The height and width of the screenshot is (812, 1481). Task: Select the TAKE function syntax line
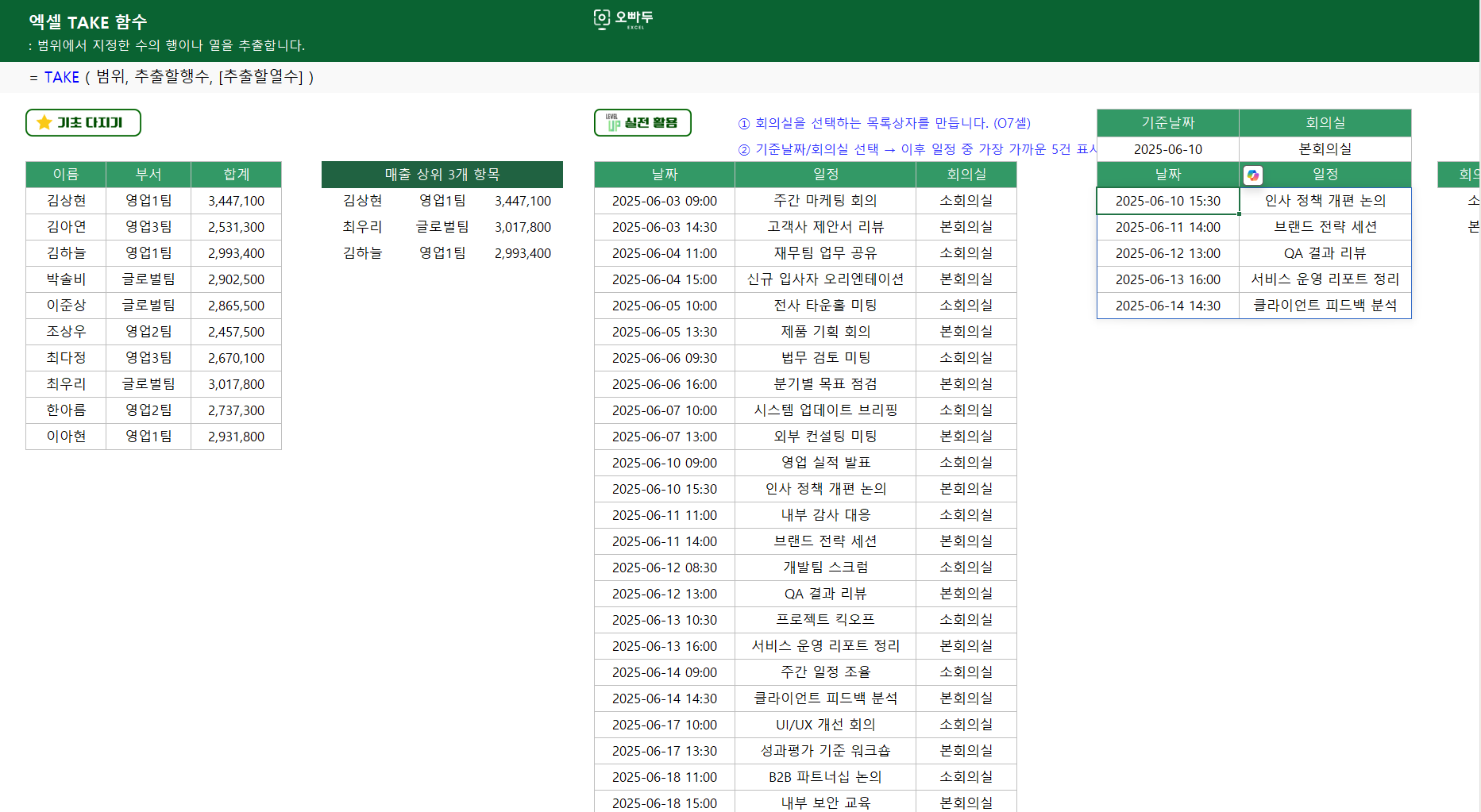coord(172,77)
